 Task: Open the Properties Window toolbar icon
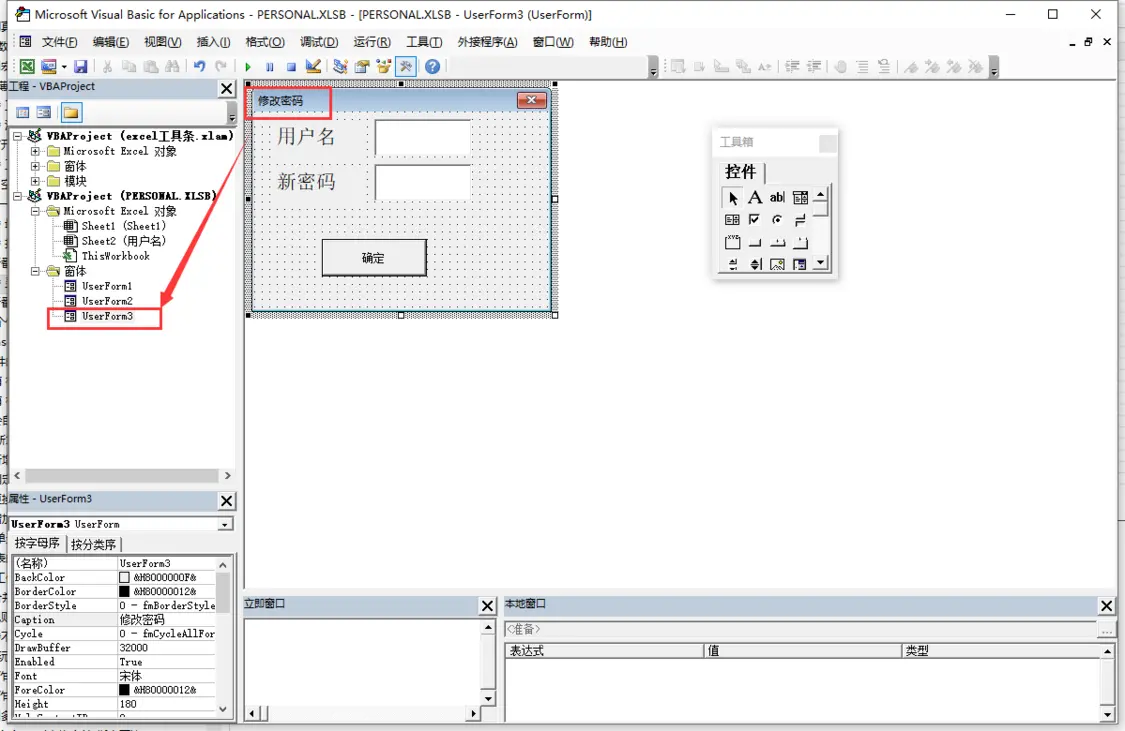362,67
